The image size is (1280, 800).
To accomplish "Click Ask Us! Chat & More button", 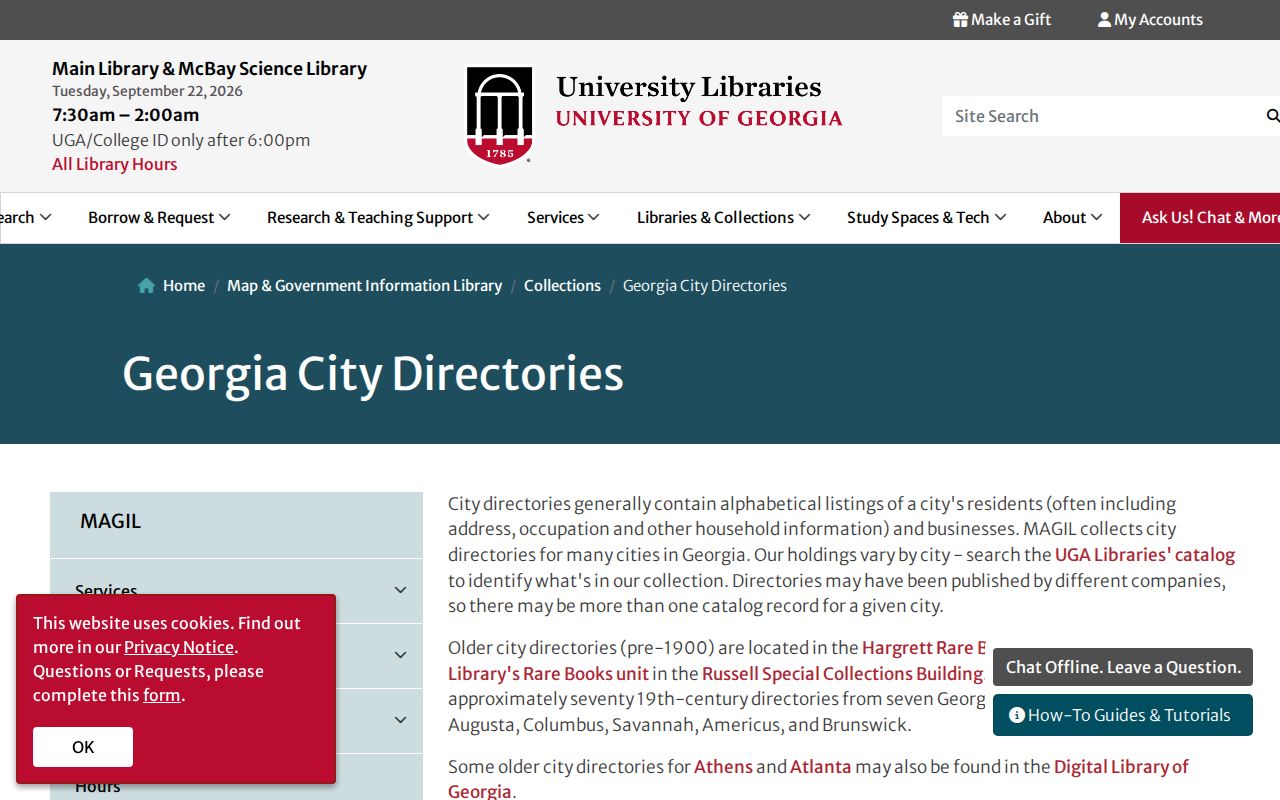I will tap(1200, 217).
